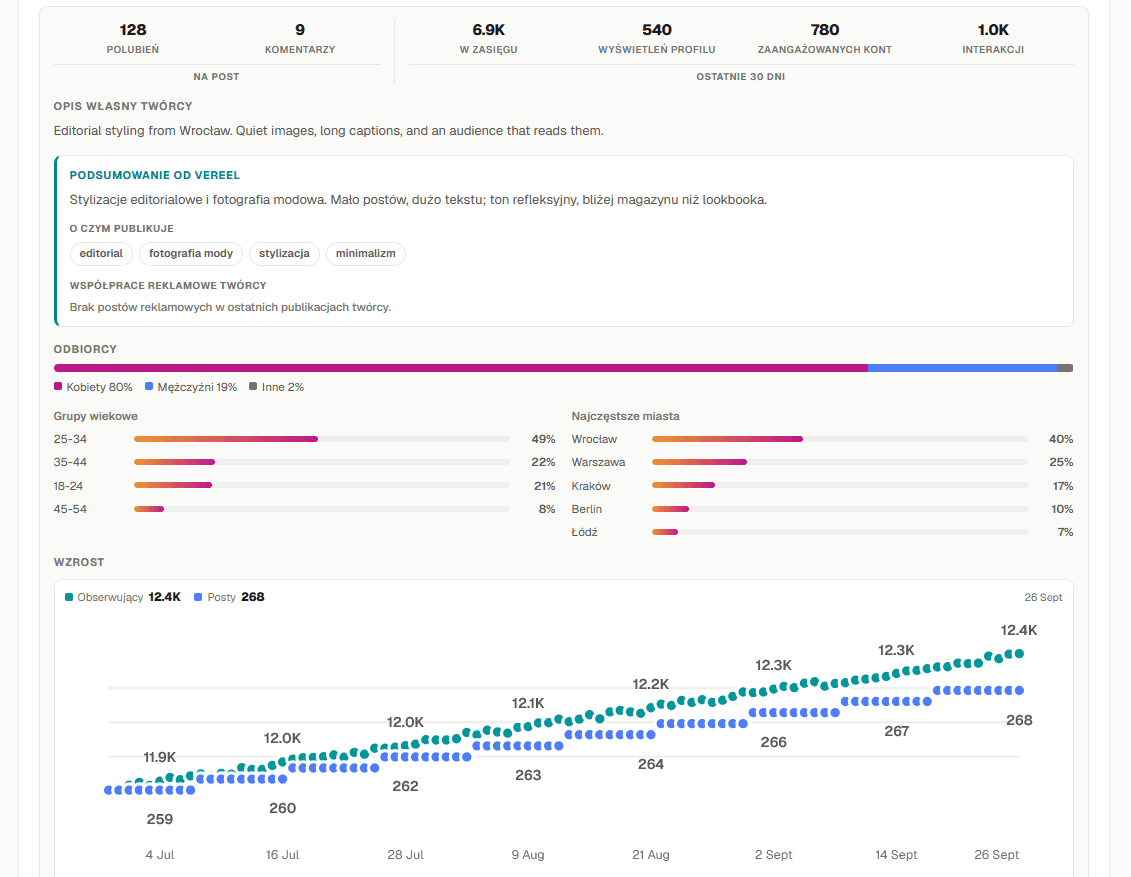Click the '9 Aug' axis date
This screenshot has width=1131, height=877.
(x=528, y=855)
